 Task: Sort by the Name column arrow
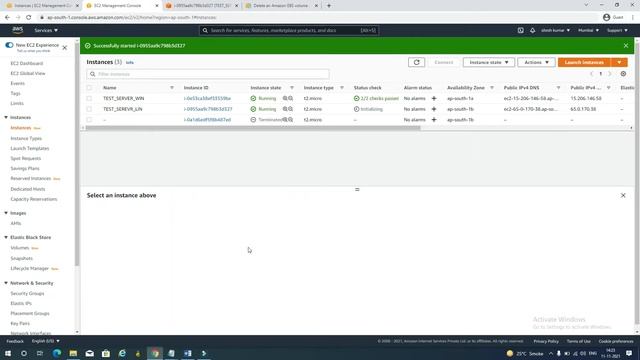pos(172,88)
